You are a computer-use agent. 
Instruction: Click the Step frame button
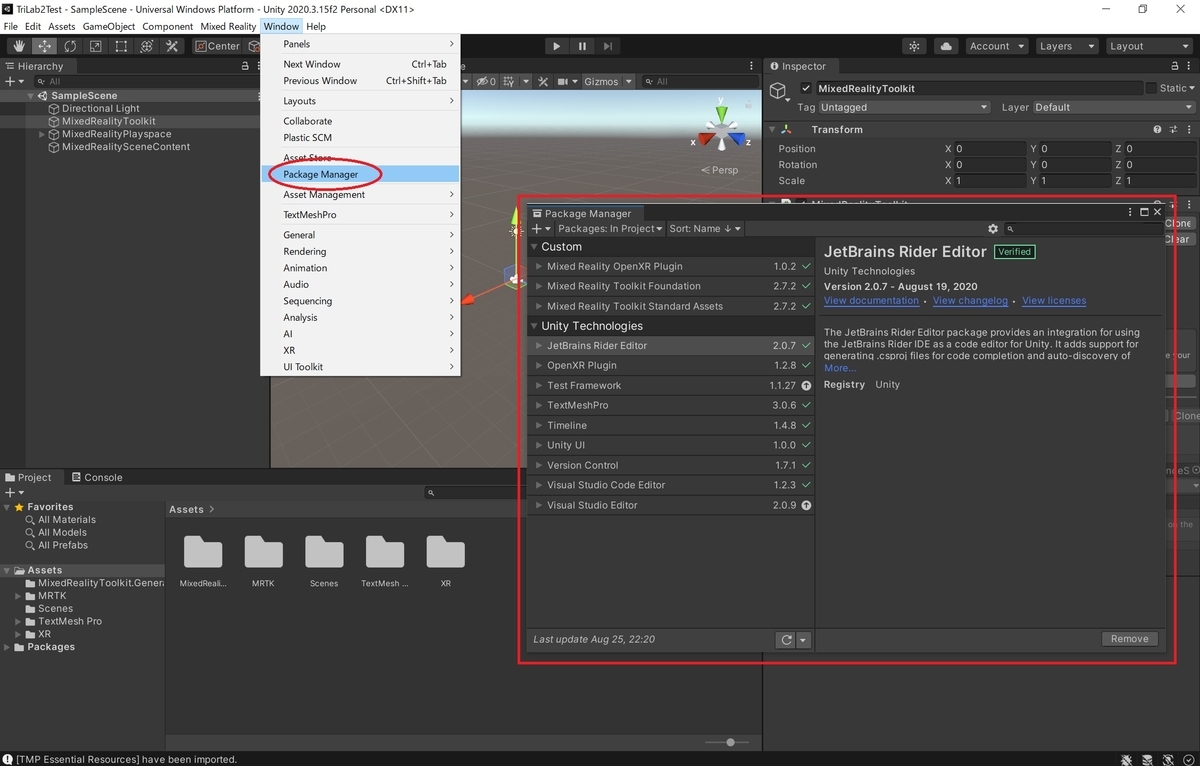tap(607, 46)
